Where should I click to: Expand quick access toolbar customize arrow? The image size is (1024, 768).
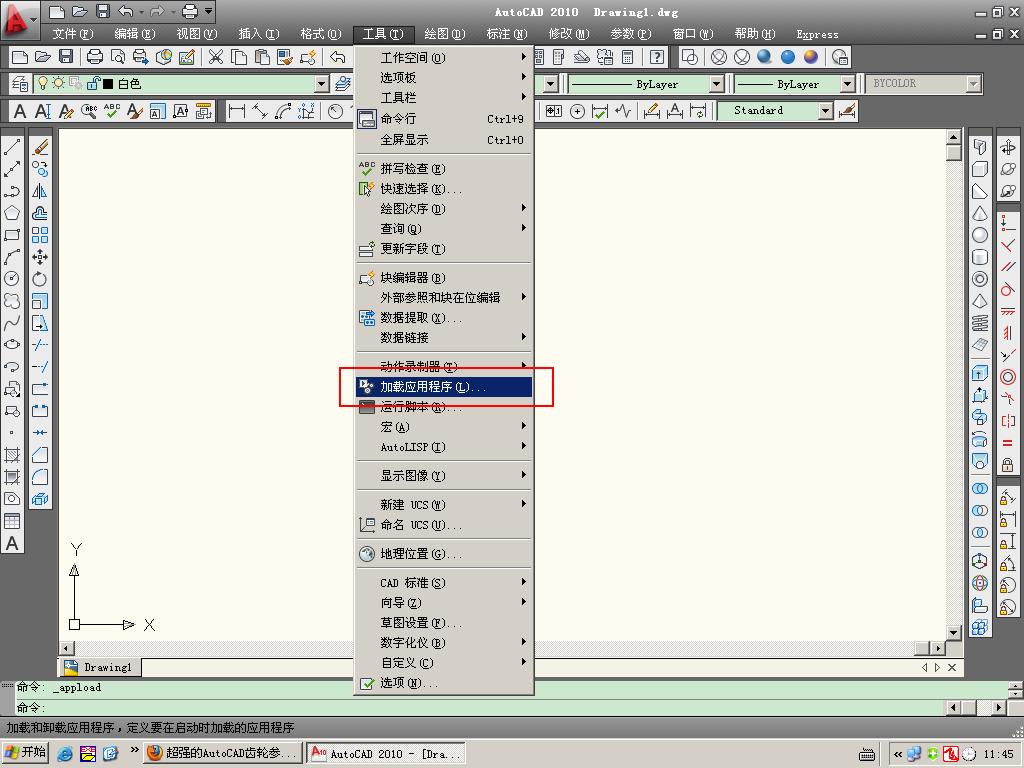[x=208, y=11]
